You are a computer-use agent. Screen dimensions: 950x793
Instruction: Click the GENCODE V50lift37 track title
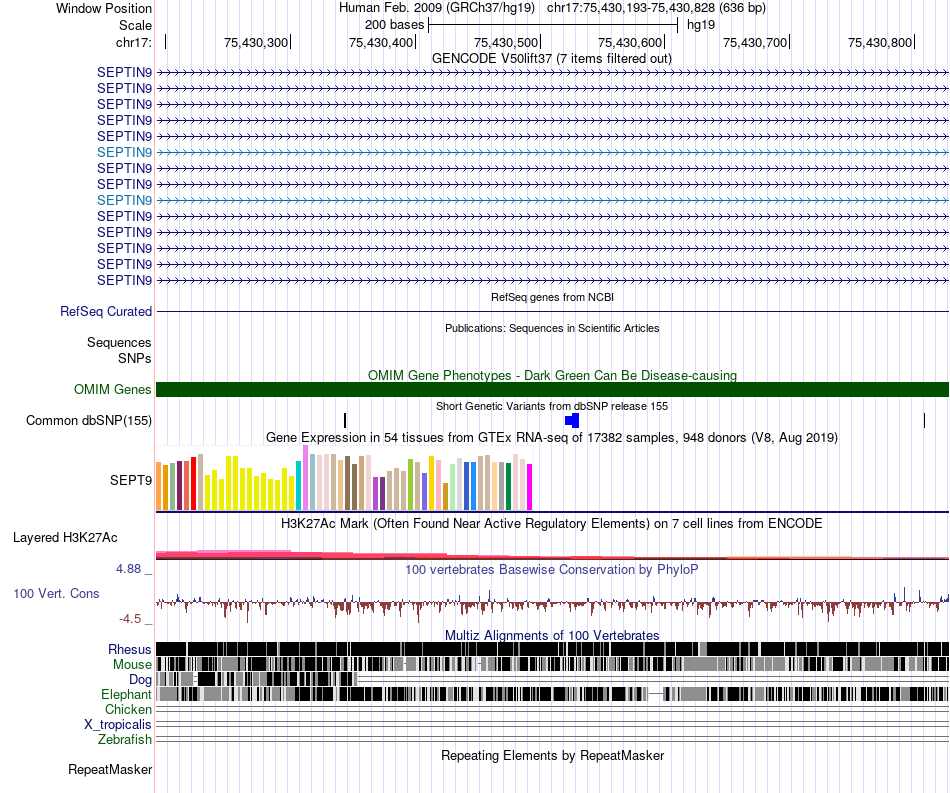[551, 59]
